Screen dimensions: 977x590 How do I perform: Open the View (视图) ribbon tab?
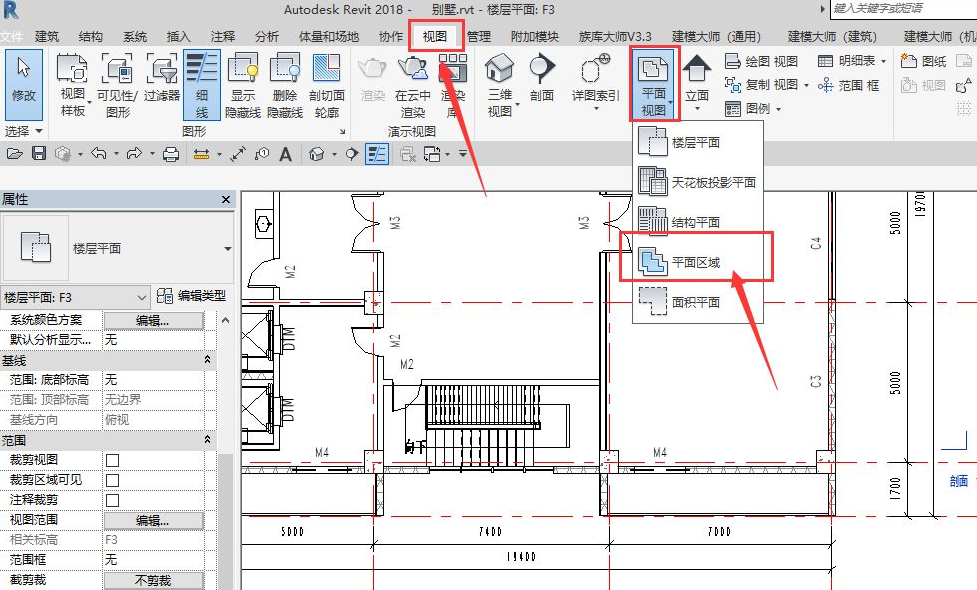pos(435,36)
